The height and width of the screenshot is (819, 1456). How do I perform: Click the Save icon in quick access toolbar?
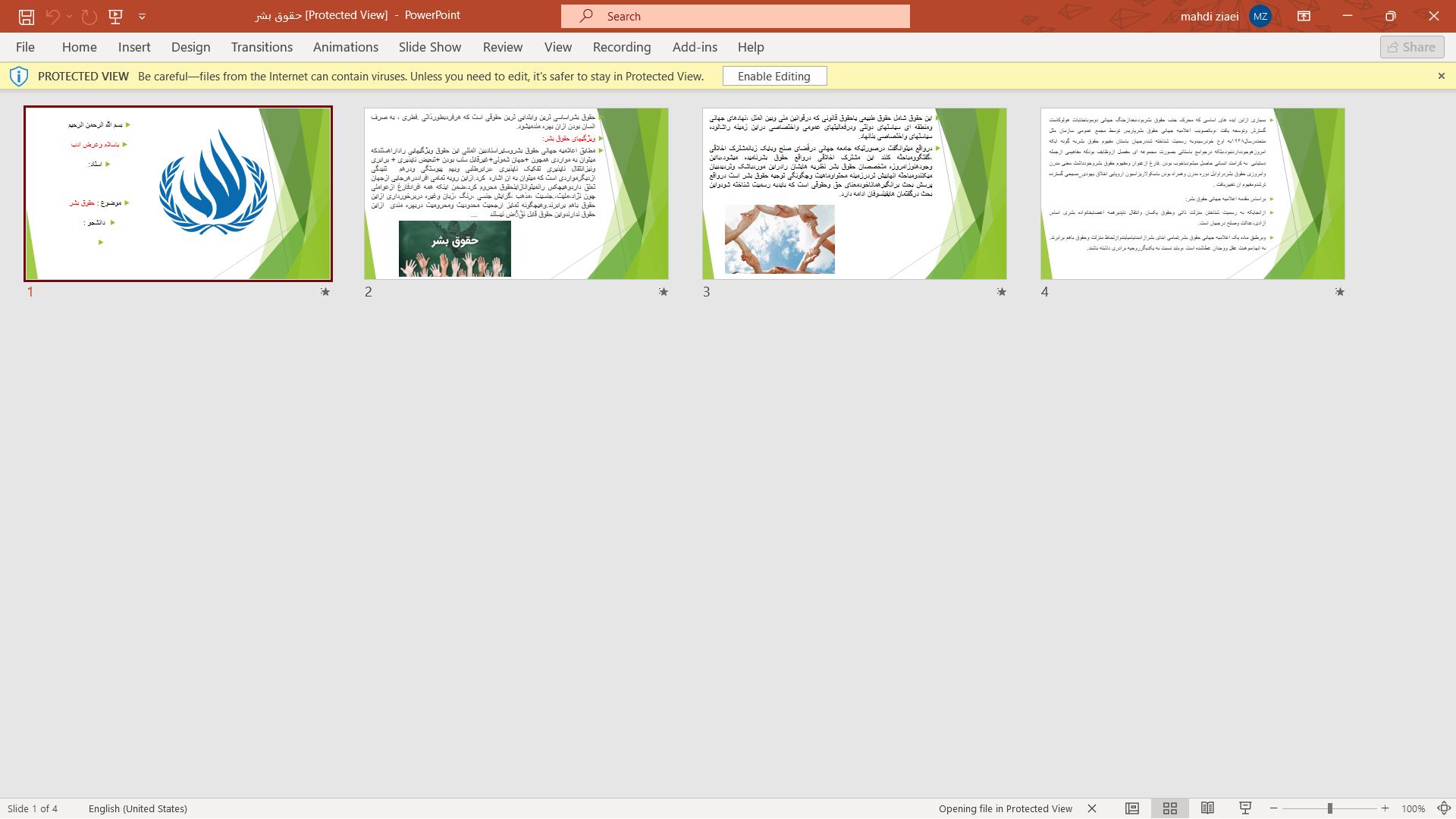pyautogui.click(x=26, y=16)
